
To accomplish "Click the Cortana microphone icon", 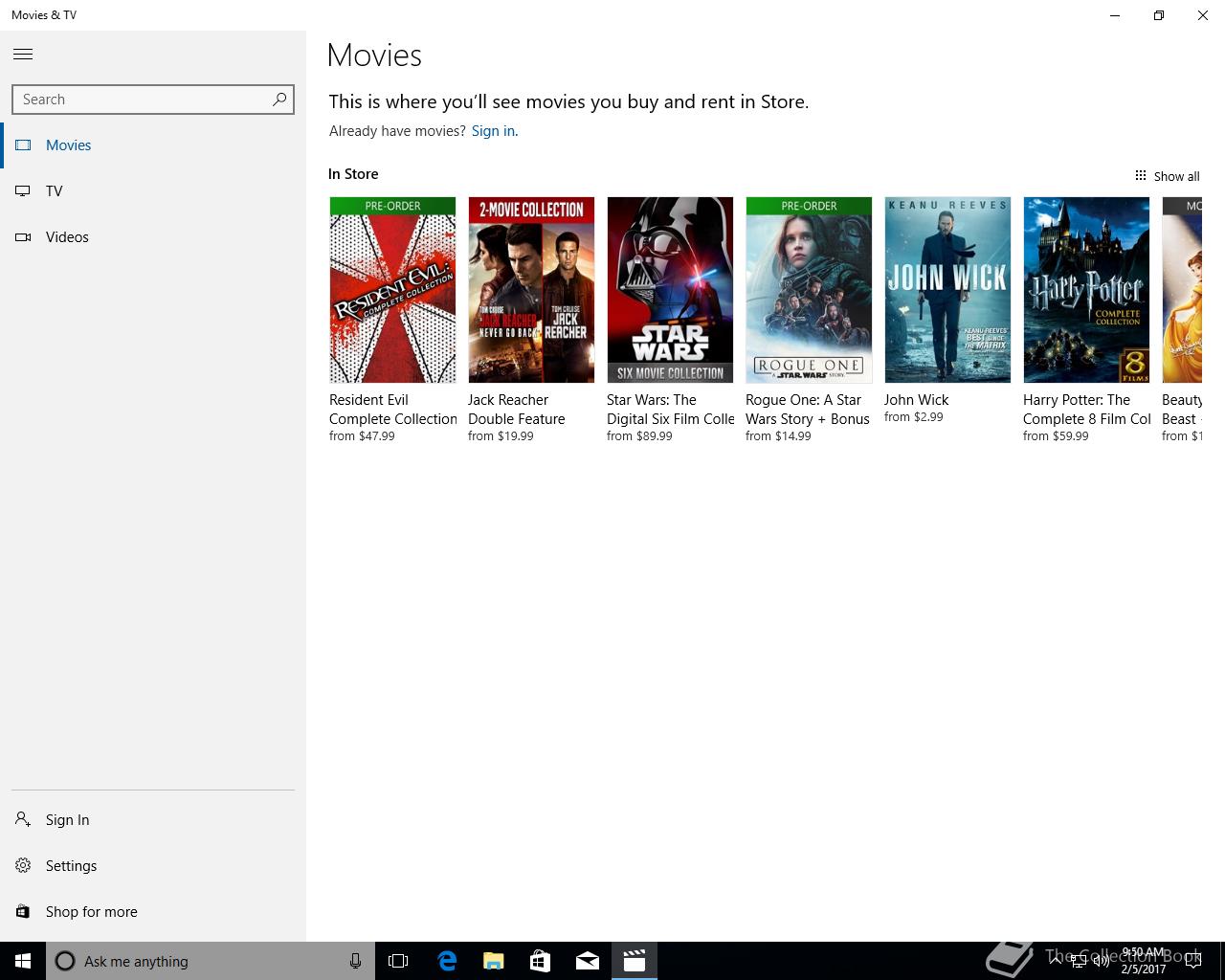I will [355, 961].
